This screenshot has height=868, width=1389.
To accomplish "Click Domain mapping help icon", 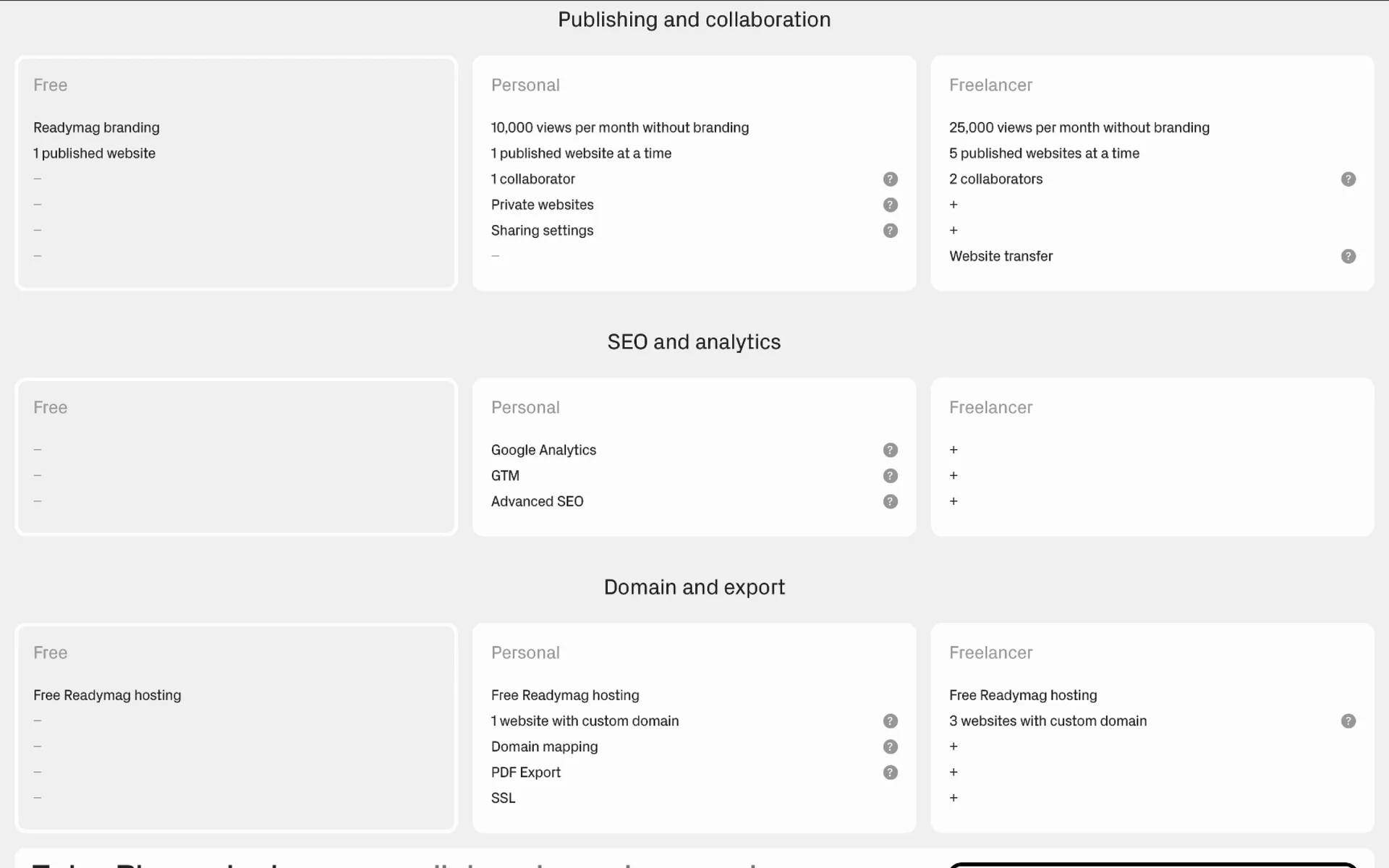I will tap(890, 747).
